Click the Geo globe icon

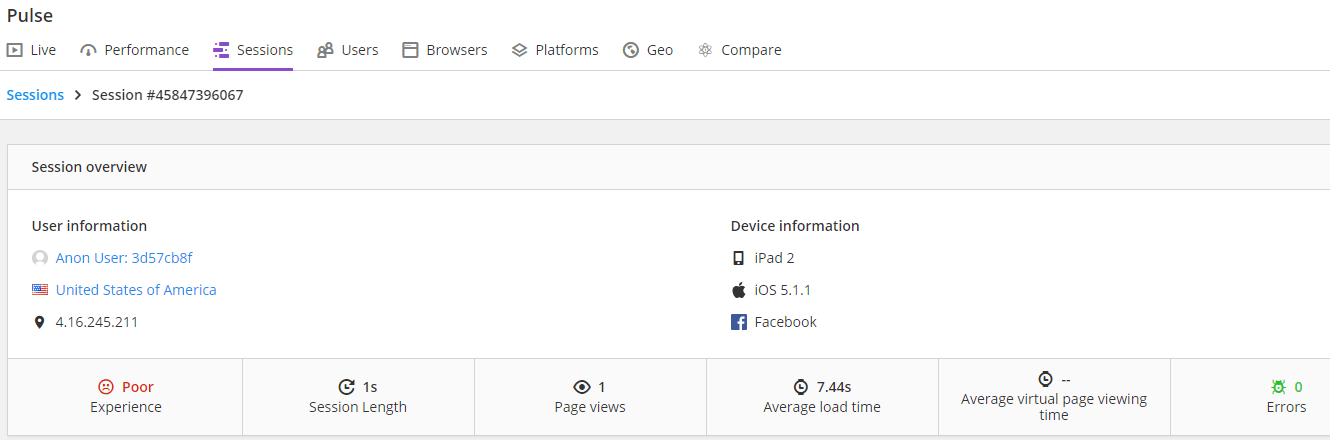(630, 50)
